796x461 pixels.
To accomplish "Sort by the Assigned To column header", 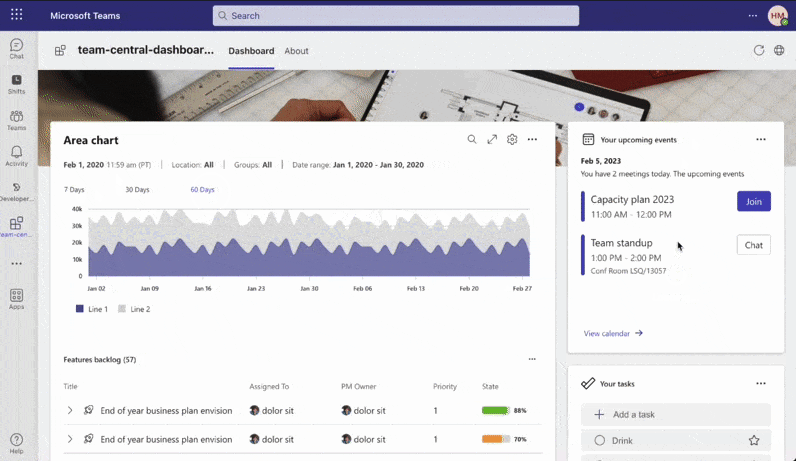I will click(x=269, y=386).
